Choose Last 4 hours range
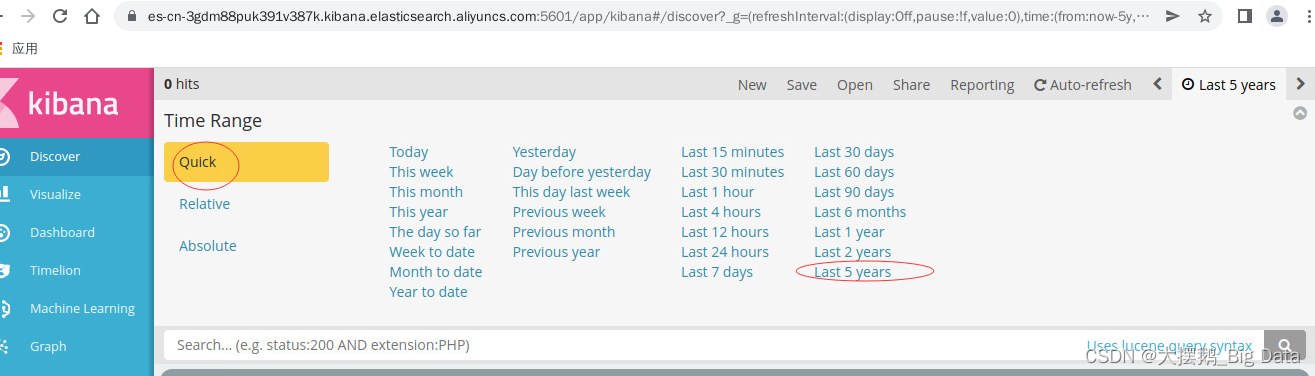This screenshot has width=1315, height=376. (x=721, y=212)
